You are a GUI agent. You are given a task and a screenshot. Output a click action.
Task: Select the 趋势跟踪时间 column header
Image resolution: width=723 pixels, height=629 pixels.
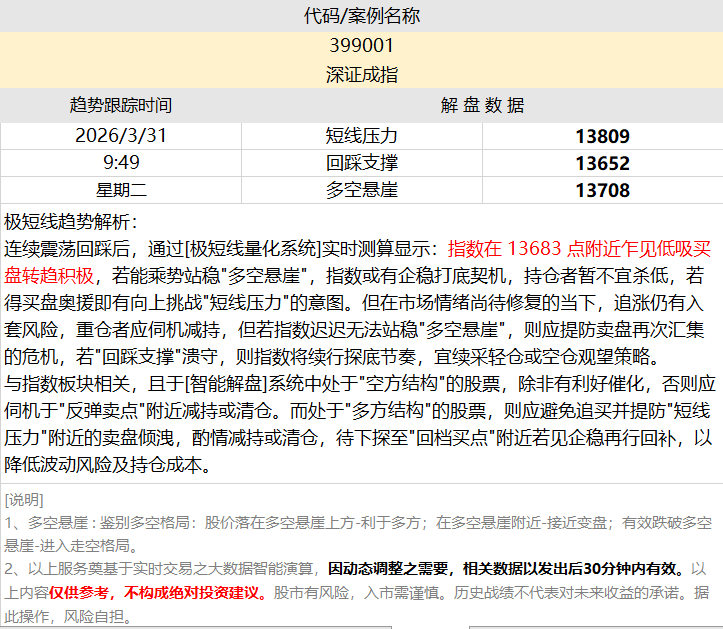coord(120,106)
